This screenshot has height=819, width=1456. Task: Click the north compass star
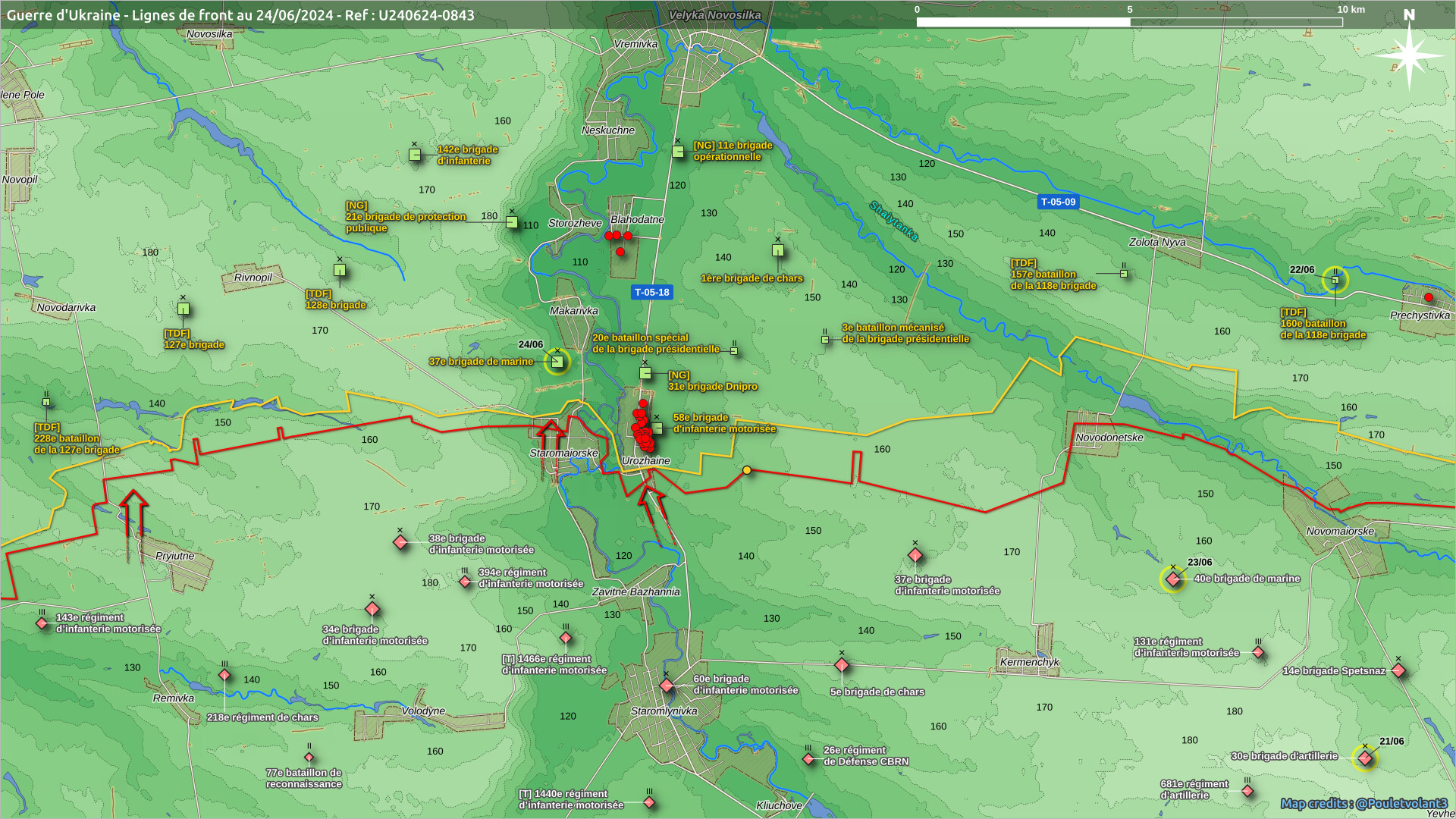pos(1409,55)
